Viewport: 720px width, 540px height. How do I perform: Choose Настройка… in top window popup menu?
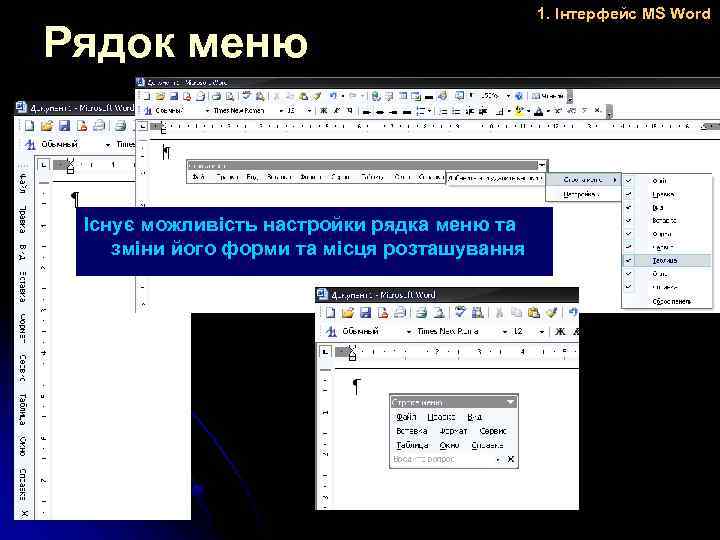coord(582,195)
